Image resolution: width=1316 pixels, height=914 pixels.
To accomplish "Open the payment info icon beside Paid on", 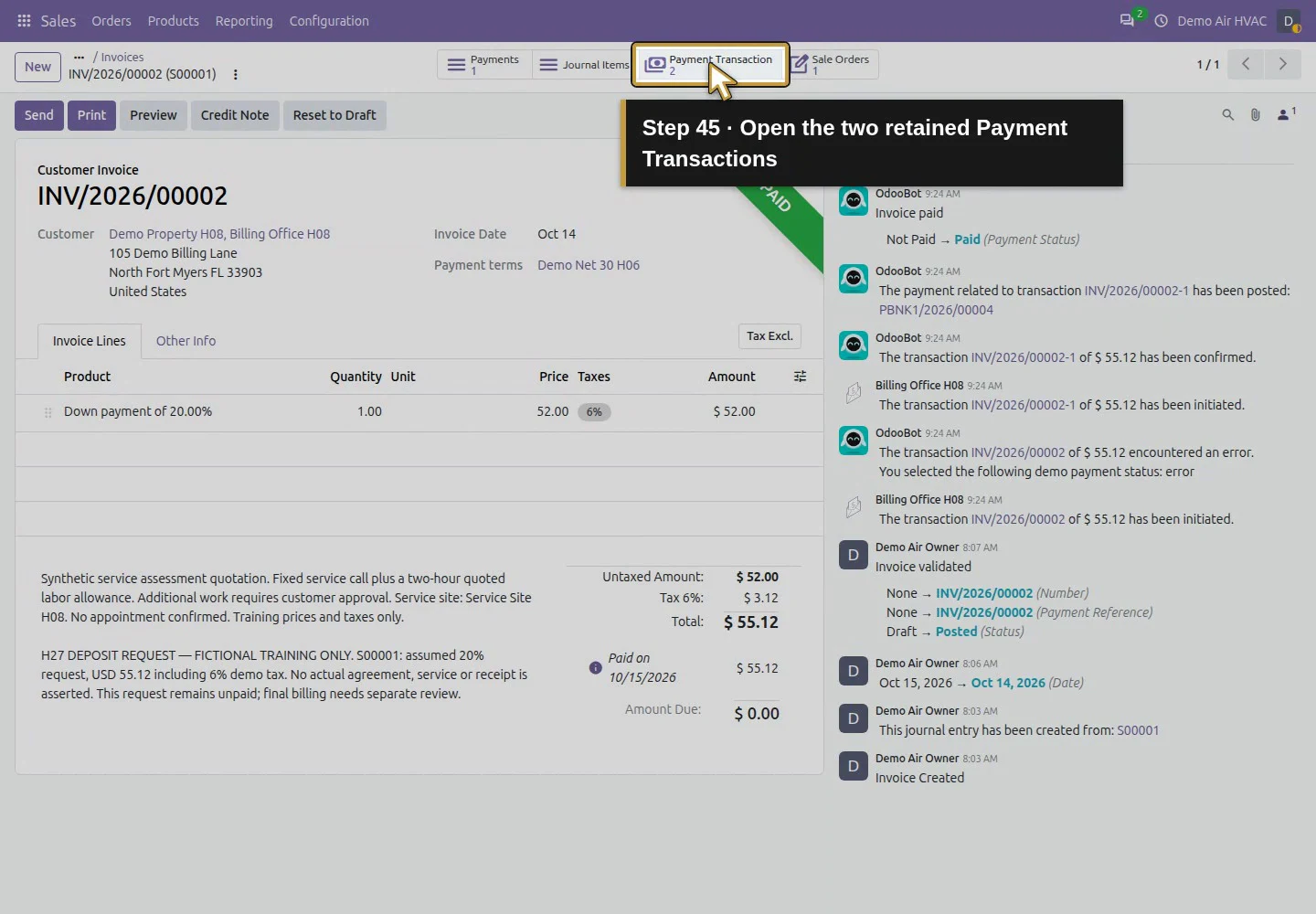I will (x=596, y=668).
